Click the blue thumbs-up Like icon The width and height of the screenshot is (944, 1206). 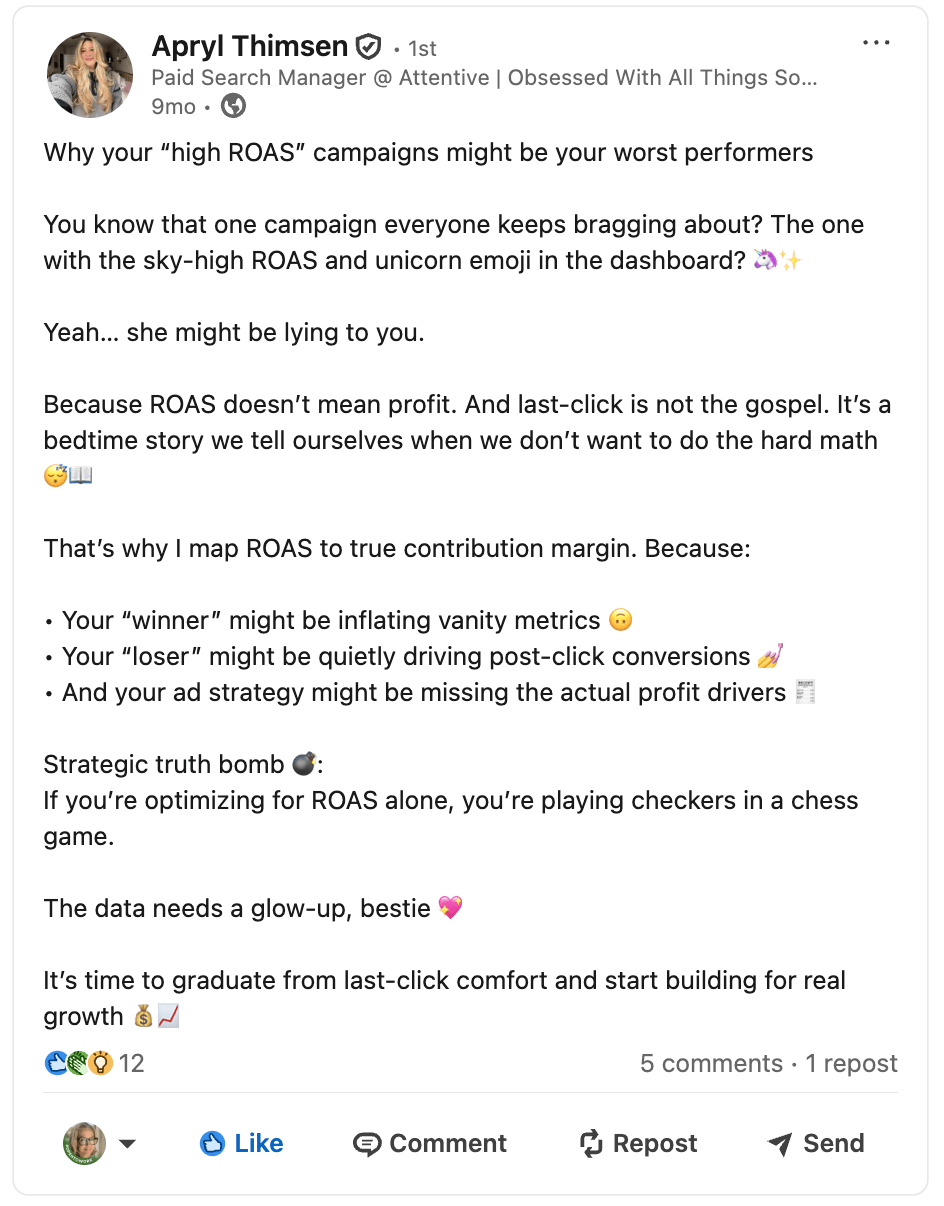pyautogui.click(x=212, y=1144)
